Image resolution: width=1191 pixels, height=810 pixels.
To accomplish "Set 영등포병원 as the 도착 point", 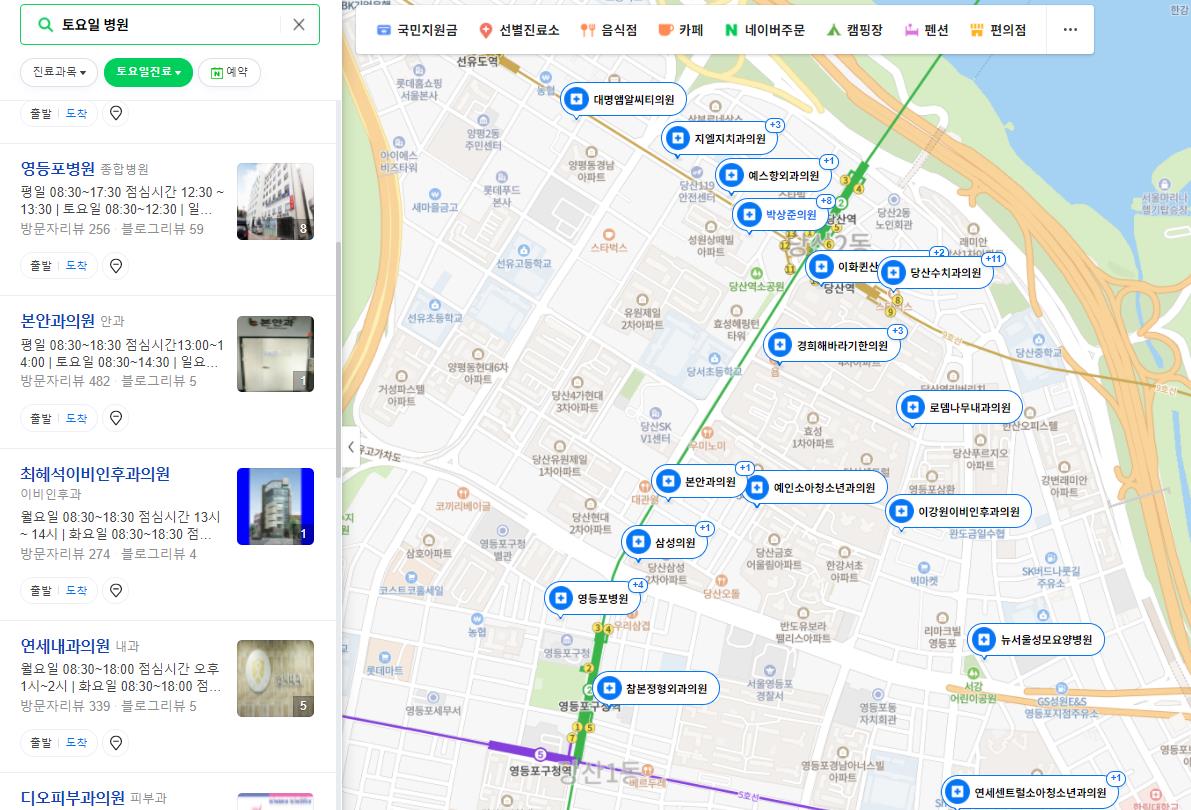I will coord(77,266).
